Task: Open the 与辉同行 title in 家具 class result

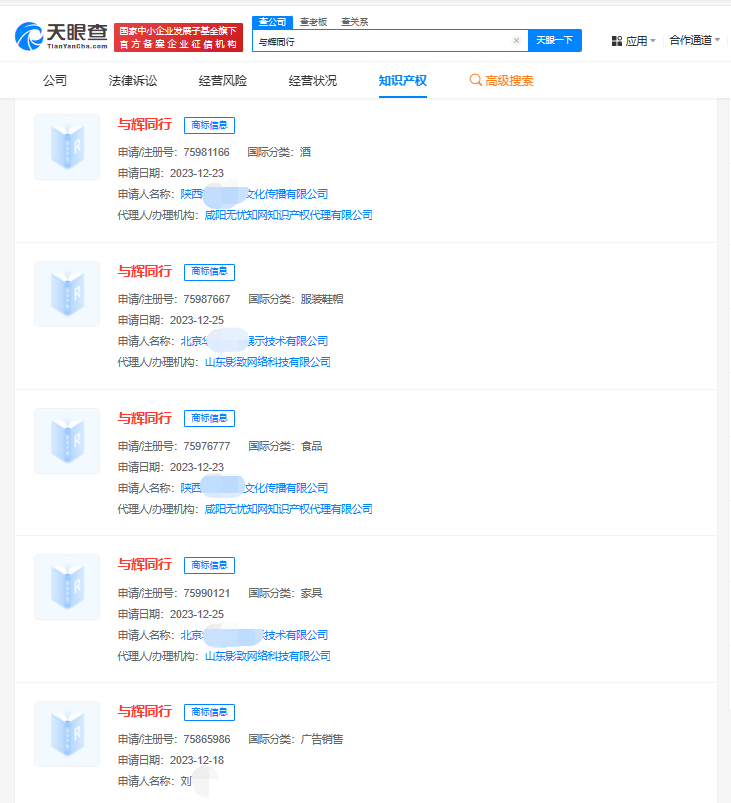Action: (145, 564)
